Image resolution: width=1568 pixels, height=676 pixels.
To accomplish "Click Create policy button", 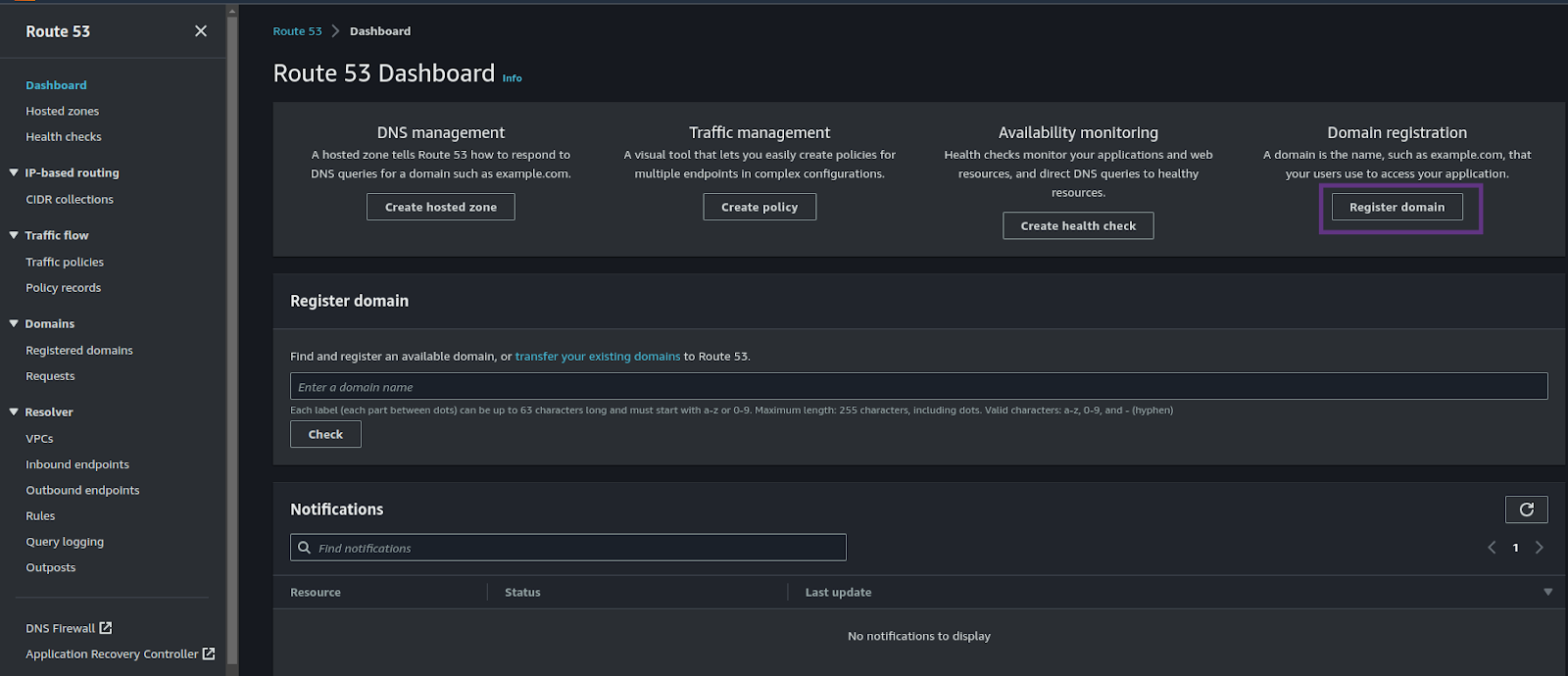I will (759, 207).
